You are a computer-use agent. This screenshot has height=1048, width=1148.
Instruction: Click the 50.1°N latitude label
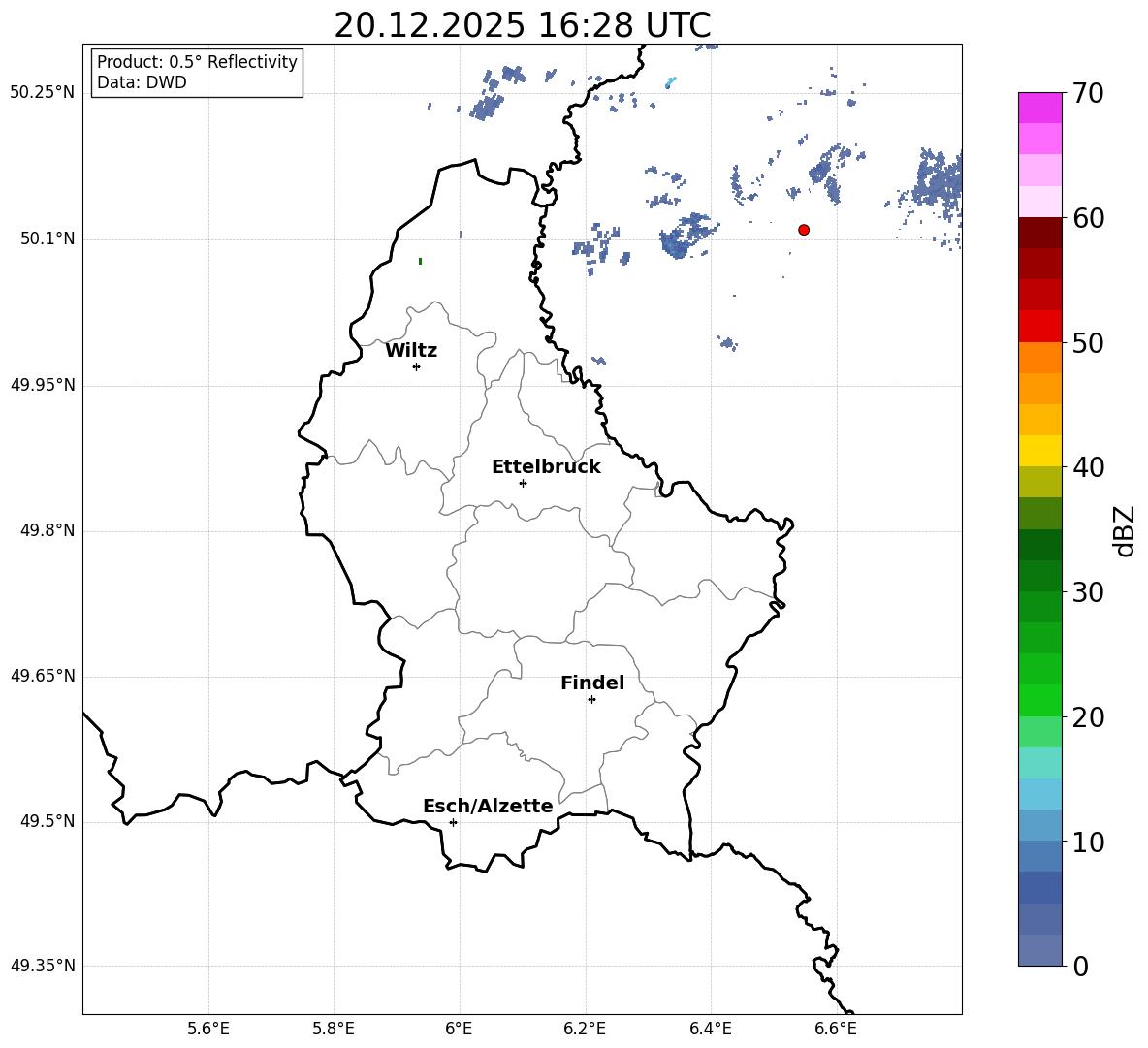click(x=47, y=238)
